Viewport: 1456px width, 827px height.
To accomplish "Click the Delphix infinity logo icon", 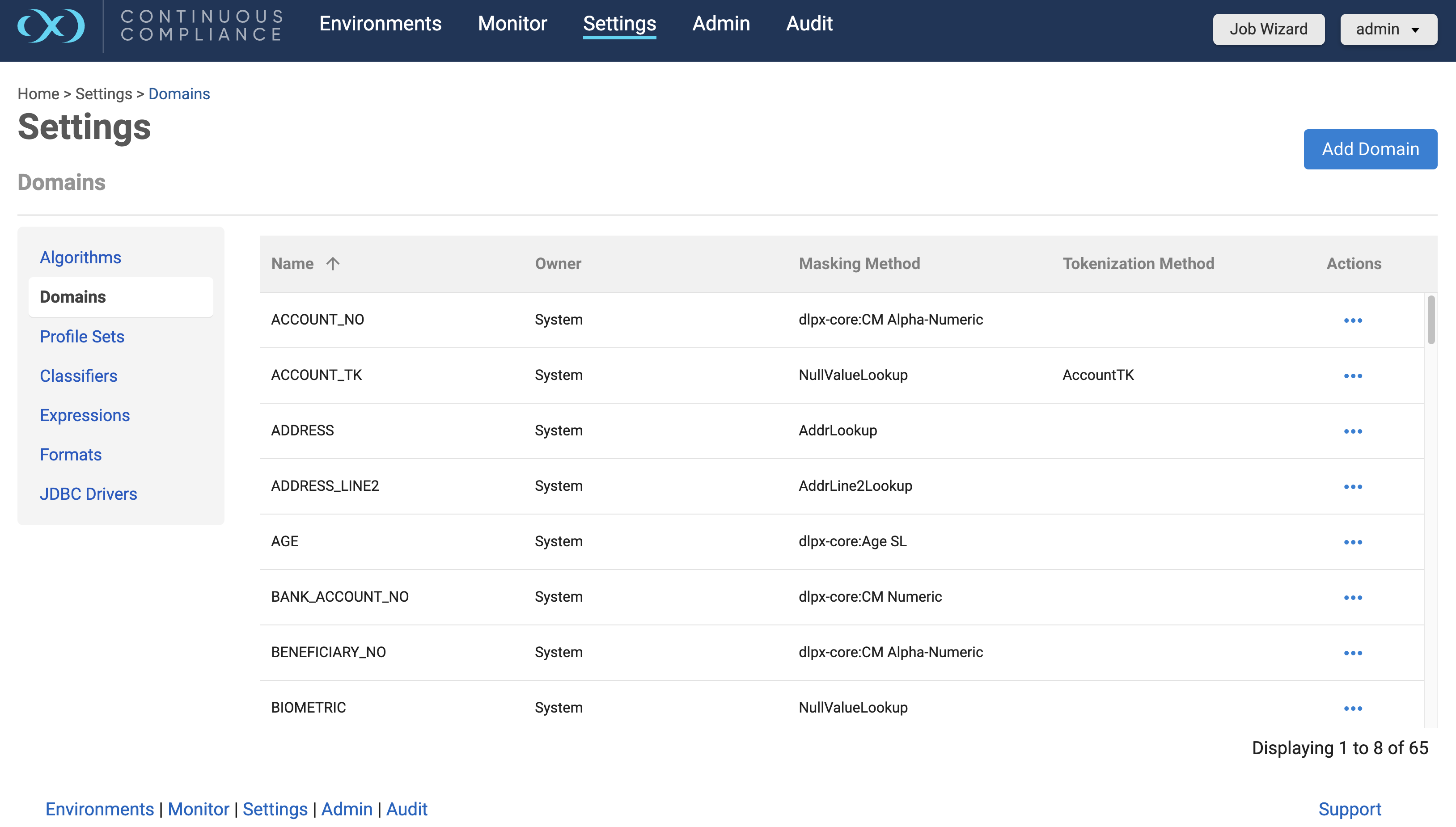I will 51,25.
